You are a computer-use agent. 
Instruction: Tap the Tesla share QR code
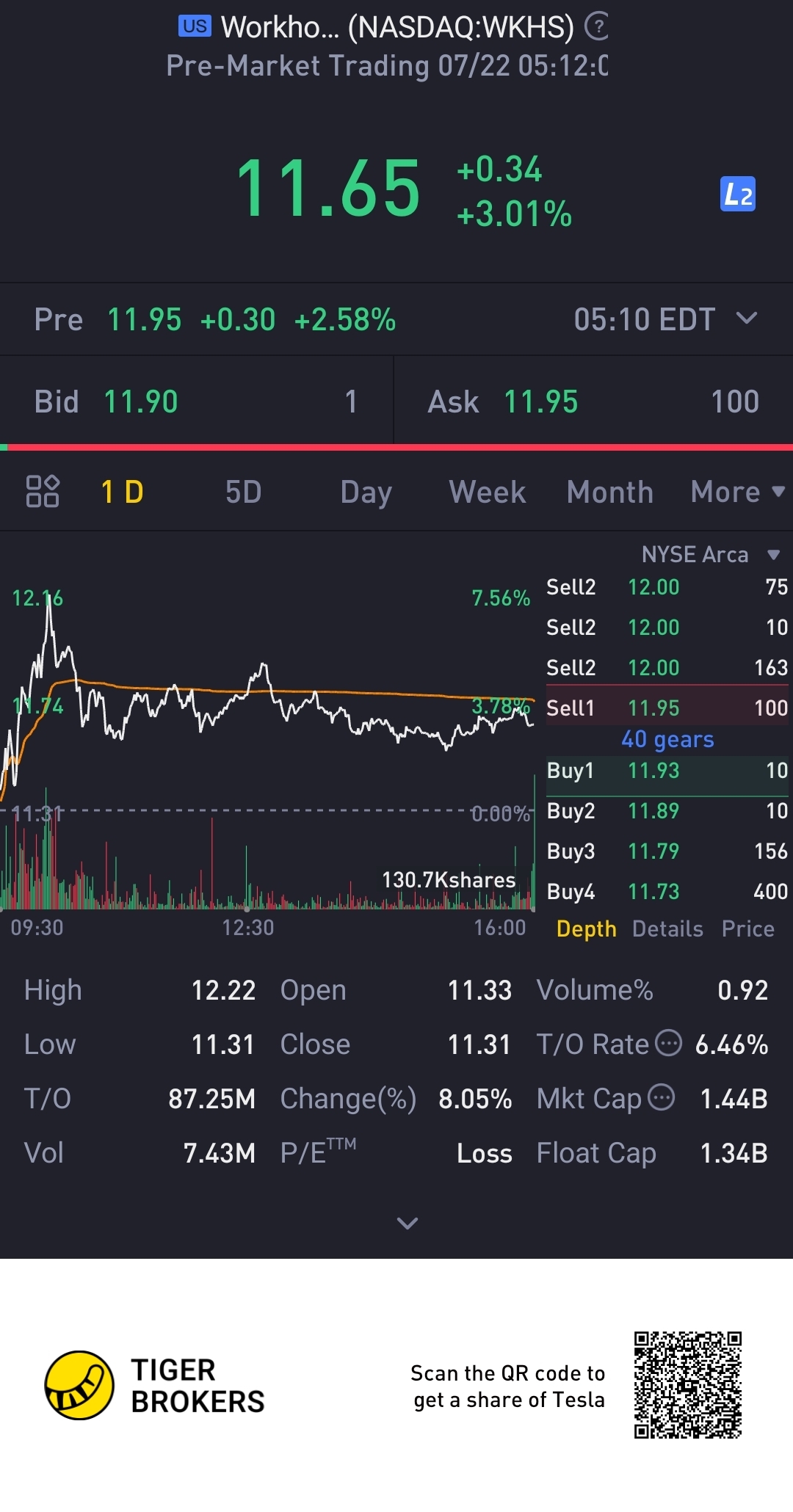pyautogui.click(x=688, y=1385)
